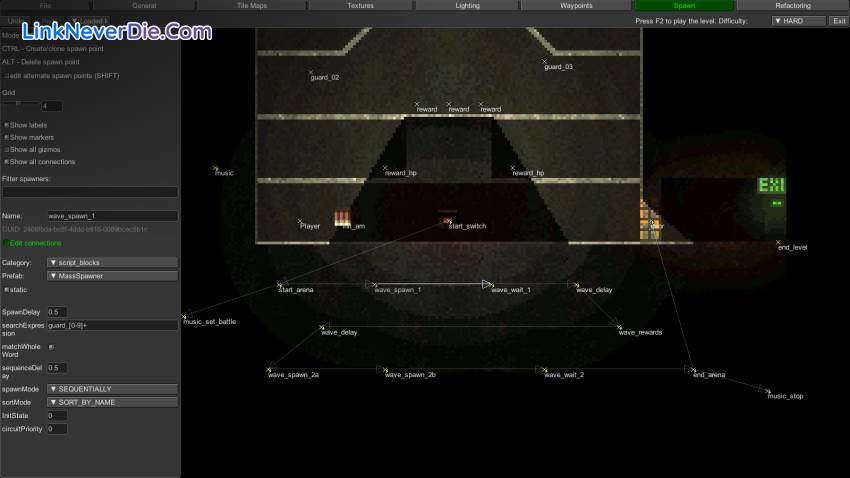Select the Player spawn marker
Screen dimensions: 850x478
click(300, 221)
